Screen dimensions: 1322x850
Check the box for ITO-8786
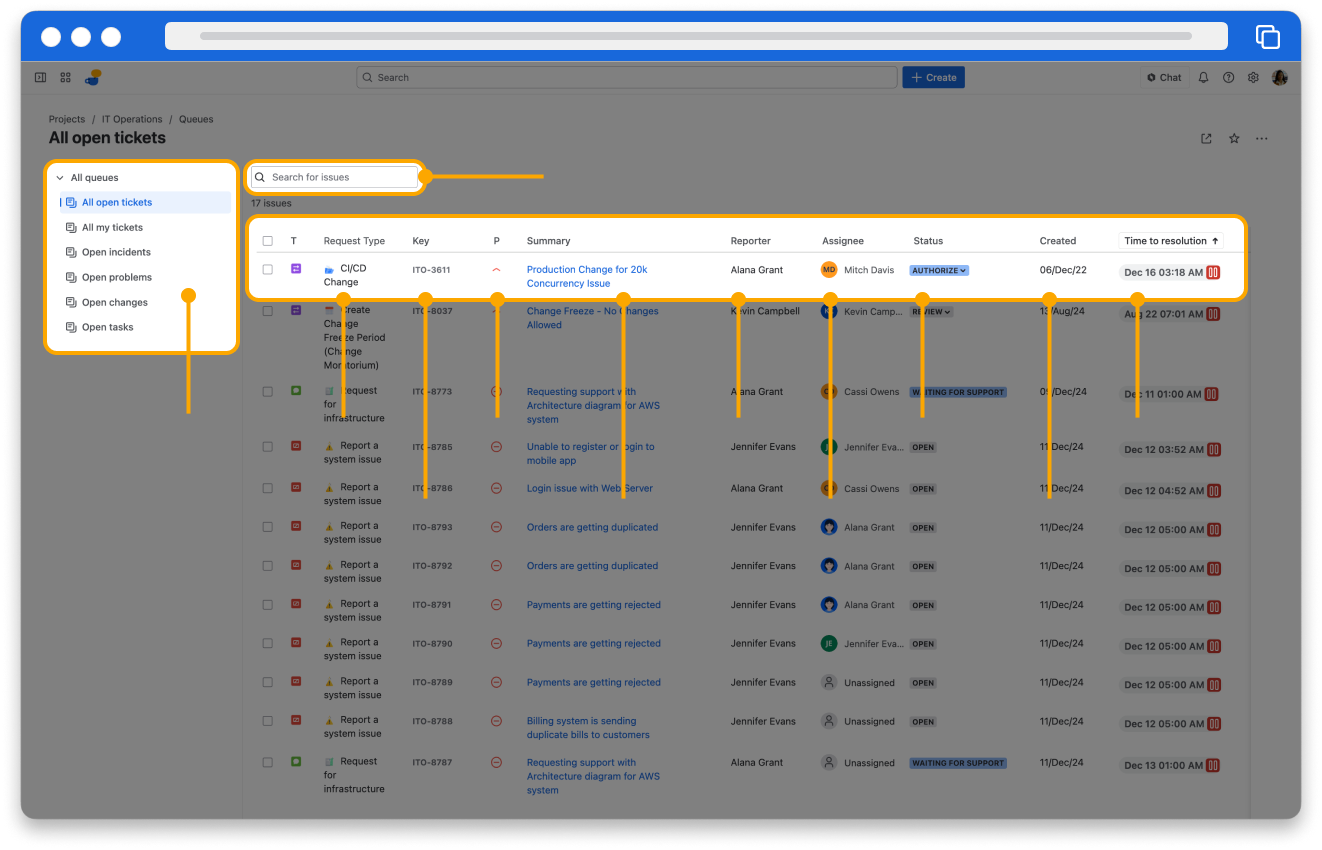tap(267, 488)
